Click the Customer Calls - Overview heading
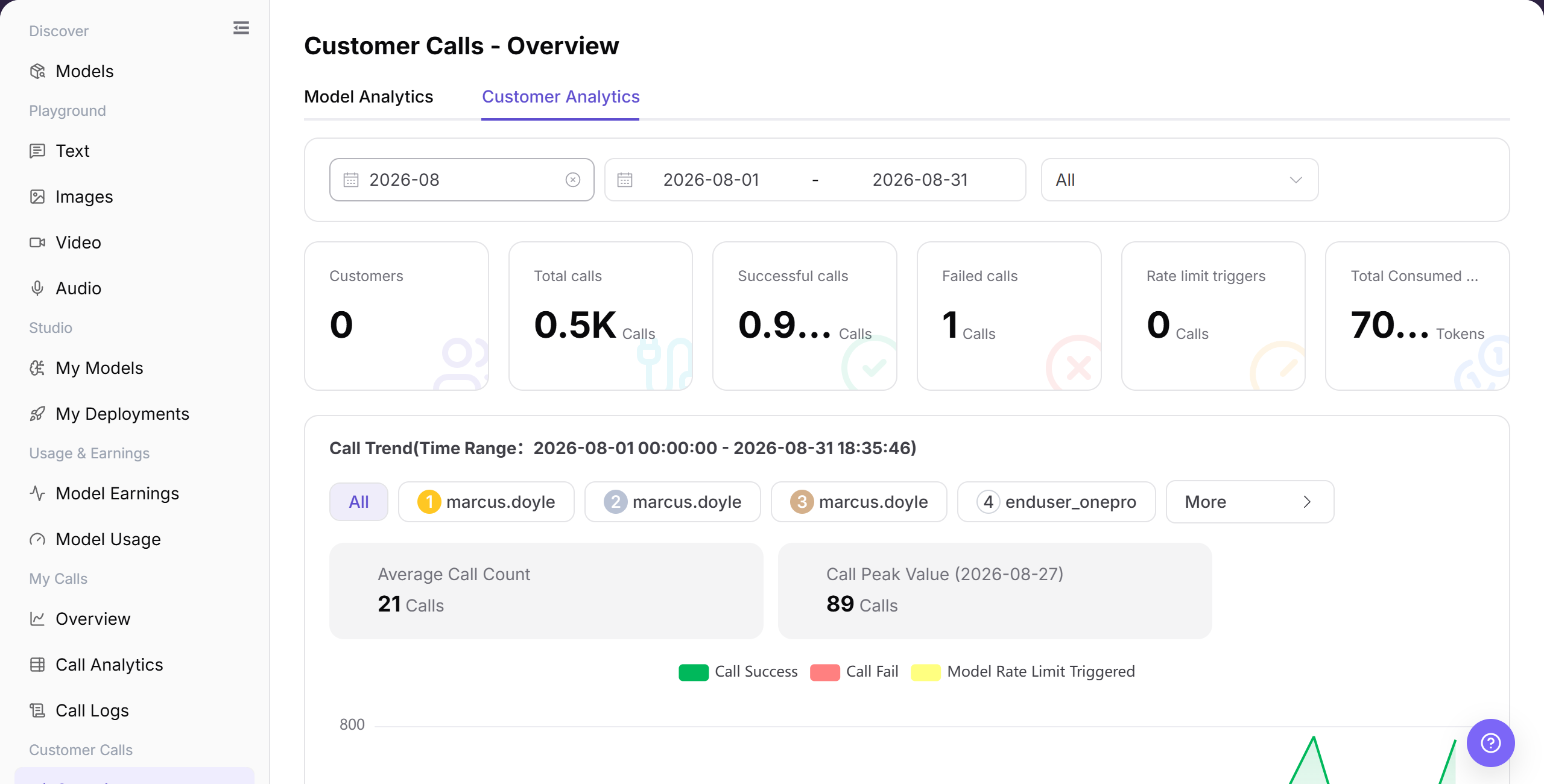Image resolution: width=1544 pixels, height=784 pixels. click(x=461, y=46)
